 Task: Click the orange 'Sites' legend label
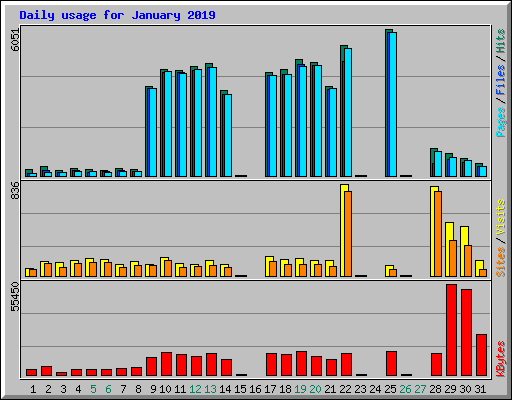click(501, 262)
